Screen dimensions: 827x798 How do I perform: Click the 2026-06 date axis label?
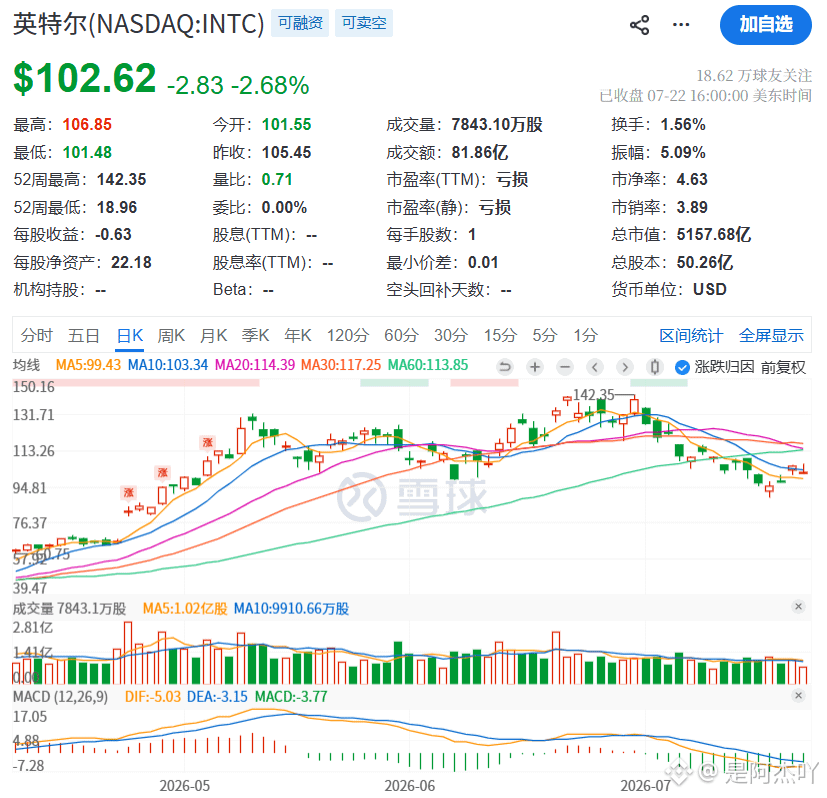tap(409, 786)
